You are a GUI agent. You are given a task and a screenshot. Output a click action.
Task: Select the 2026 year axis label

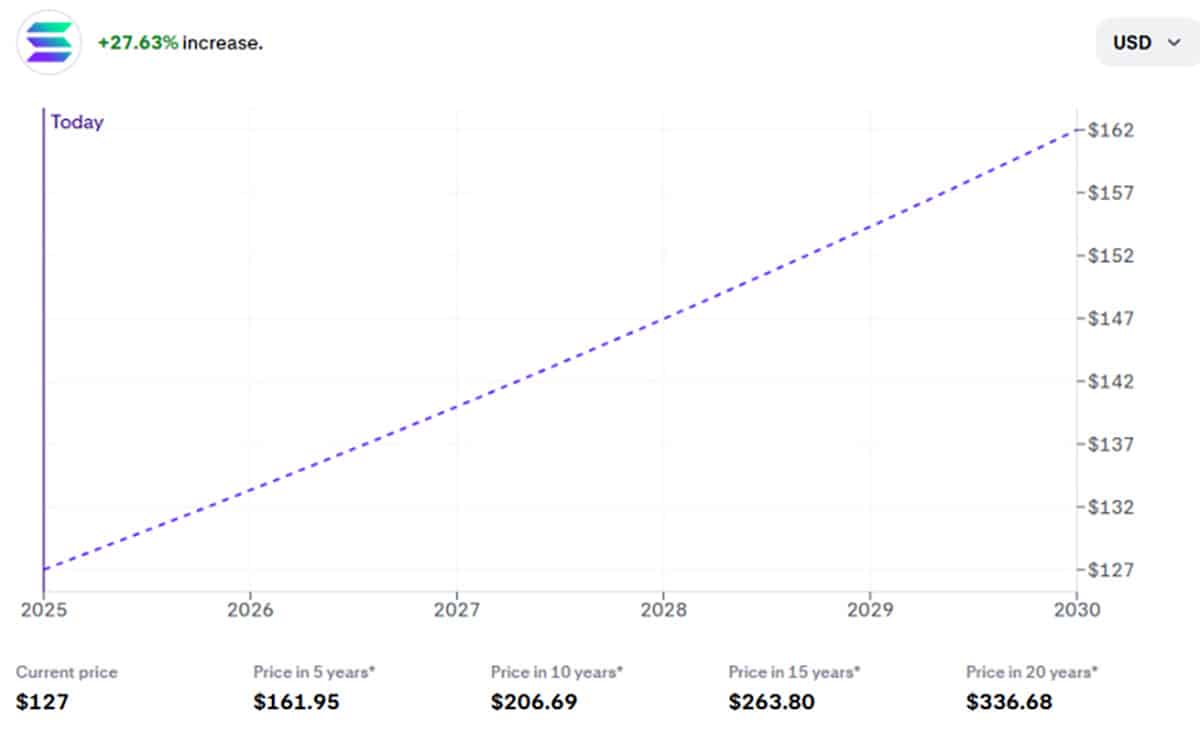[250, 609]
